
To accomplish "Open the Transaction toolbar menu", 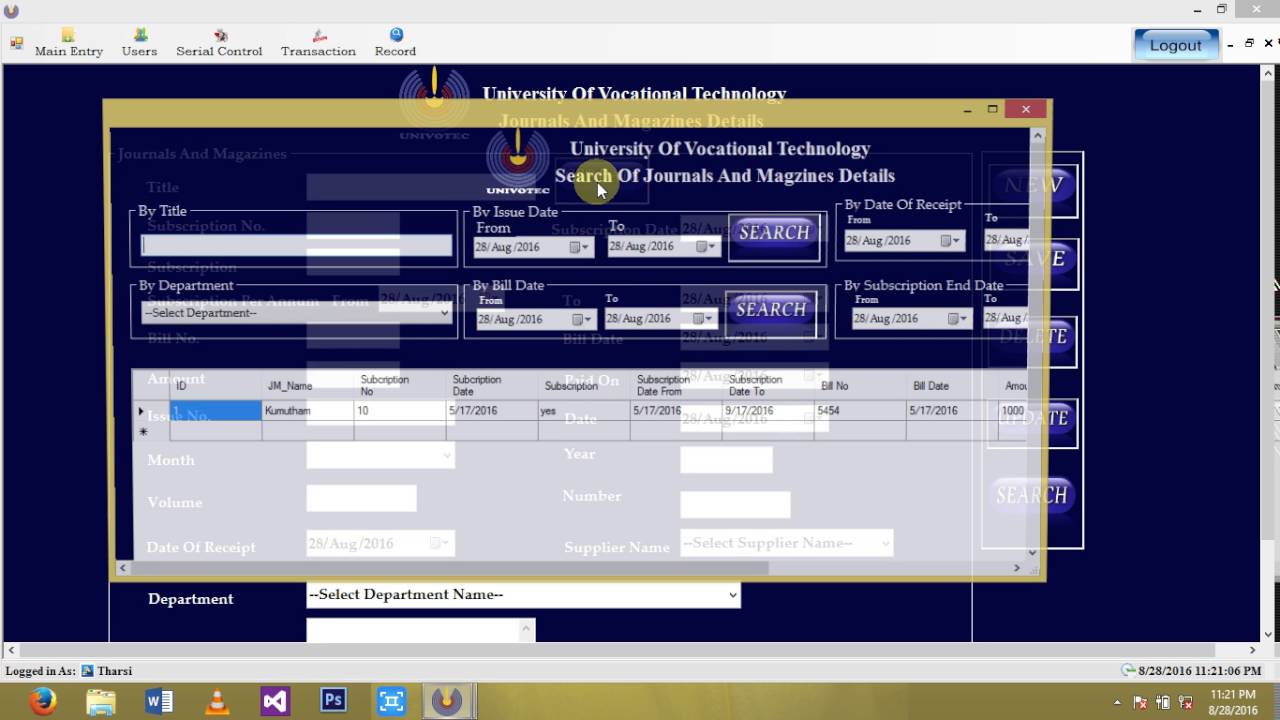I will click(318, 43).
